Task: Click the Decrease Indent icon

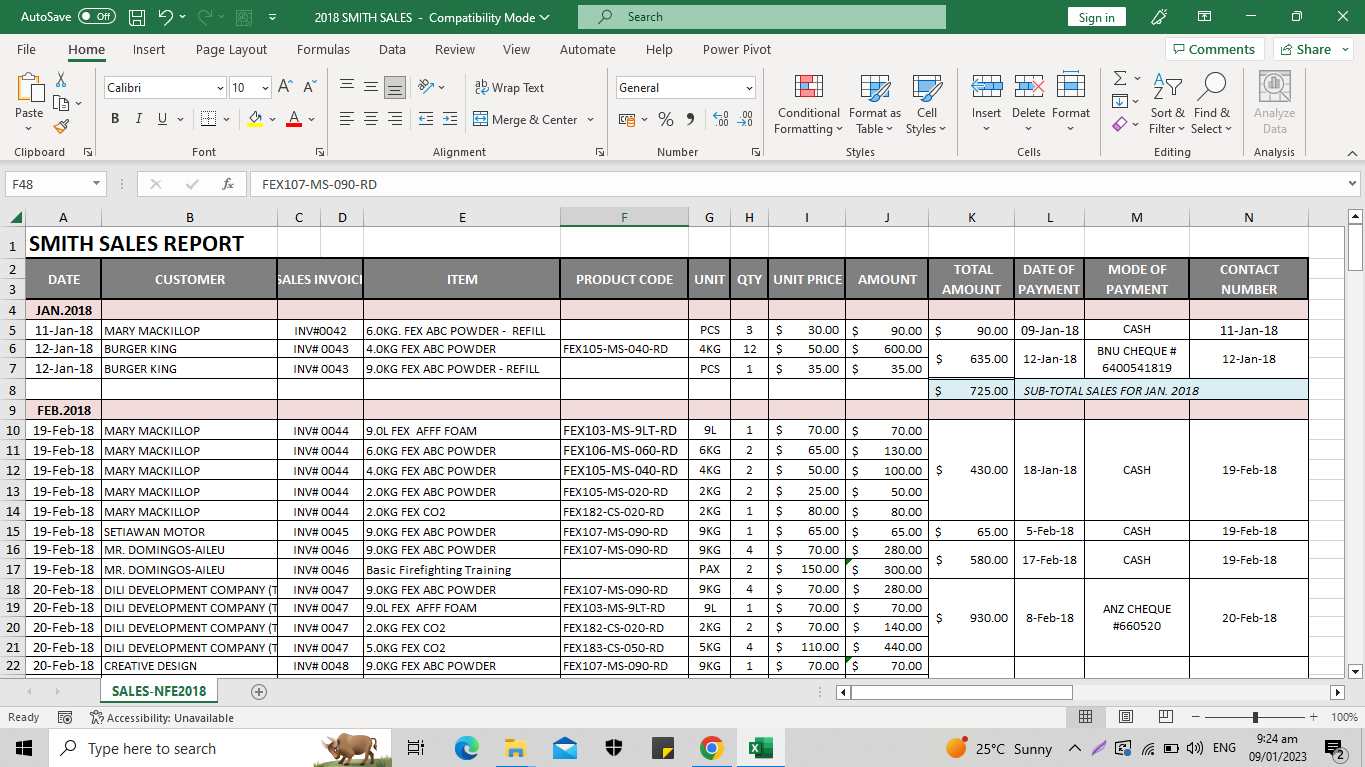Action: [426, 119]
